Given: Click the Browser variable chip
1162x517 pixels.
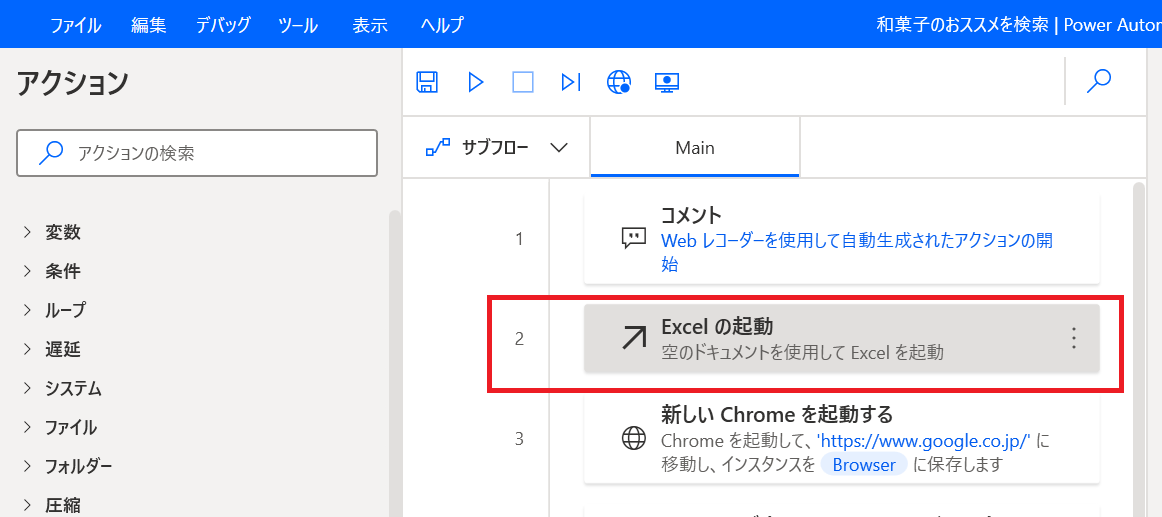Looking at the screenshot, I should point(863,465).
